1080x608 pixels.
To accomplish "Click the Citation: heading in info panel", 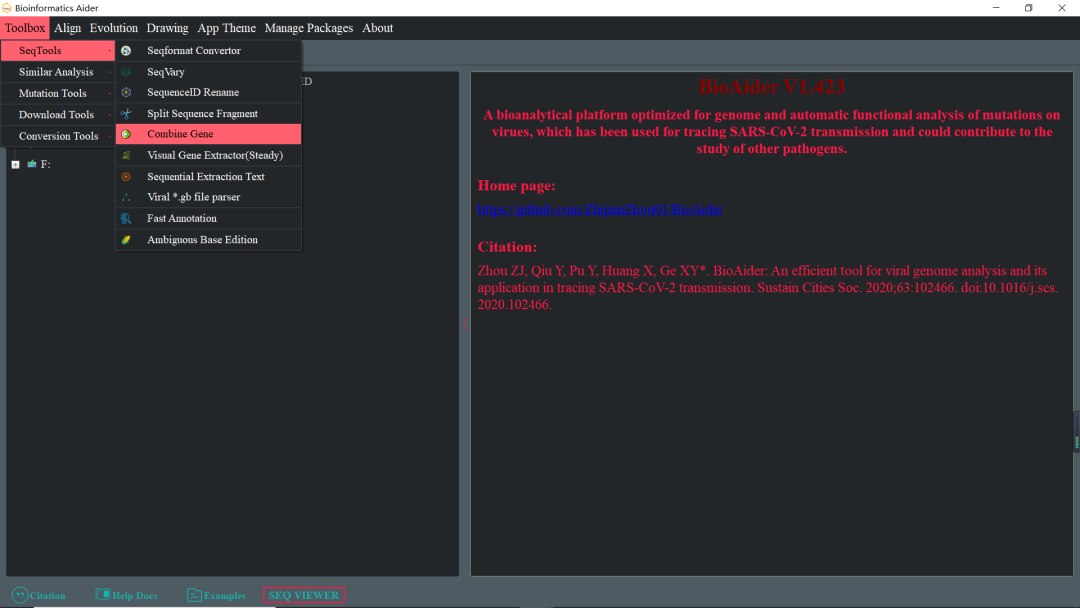I will 507,247.
